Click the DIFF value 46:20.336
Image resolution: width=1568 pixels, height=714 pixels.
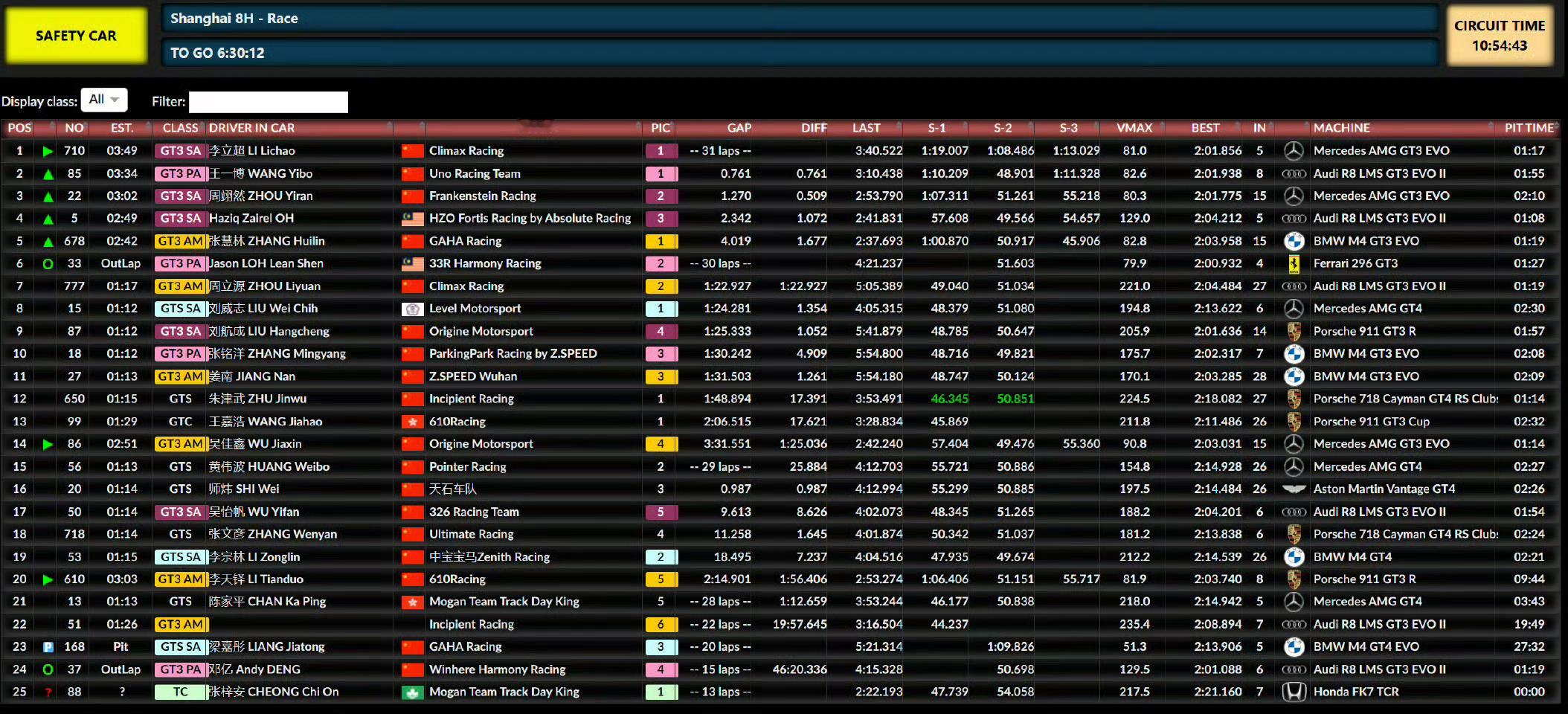(x=800, y=669)
